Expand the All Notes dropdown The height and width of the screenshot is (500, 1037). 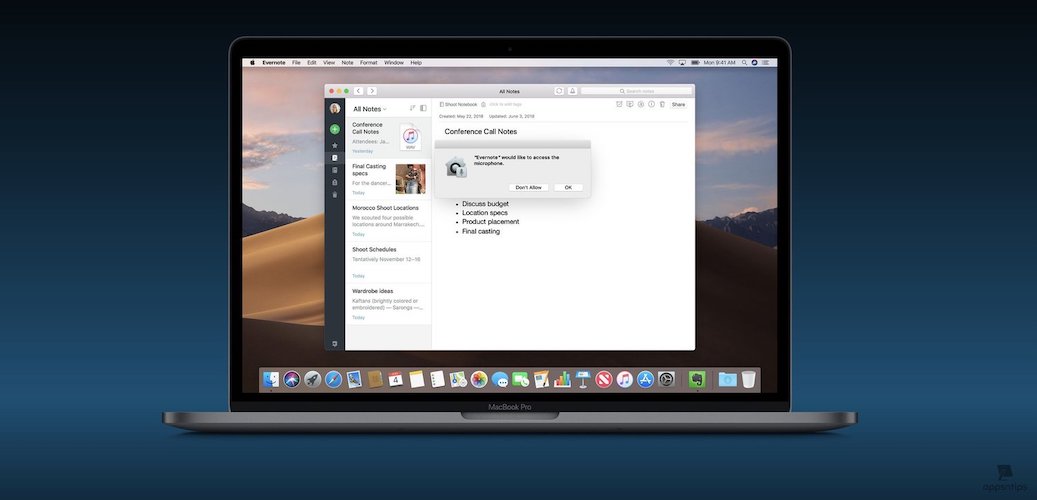coord(369,109)
